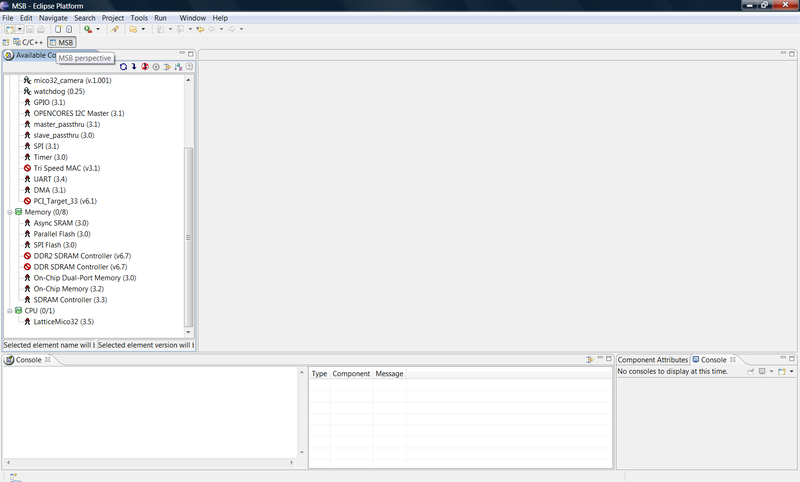Switch to the Component Attributes tab
The image size is (800, 482).
[653, 360]
